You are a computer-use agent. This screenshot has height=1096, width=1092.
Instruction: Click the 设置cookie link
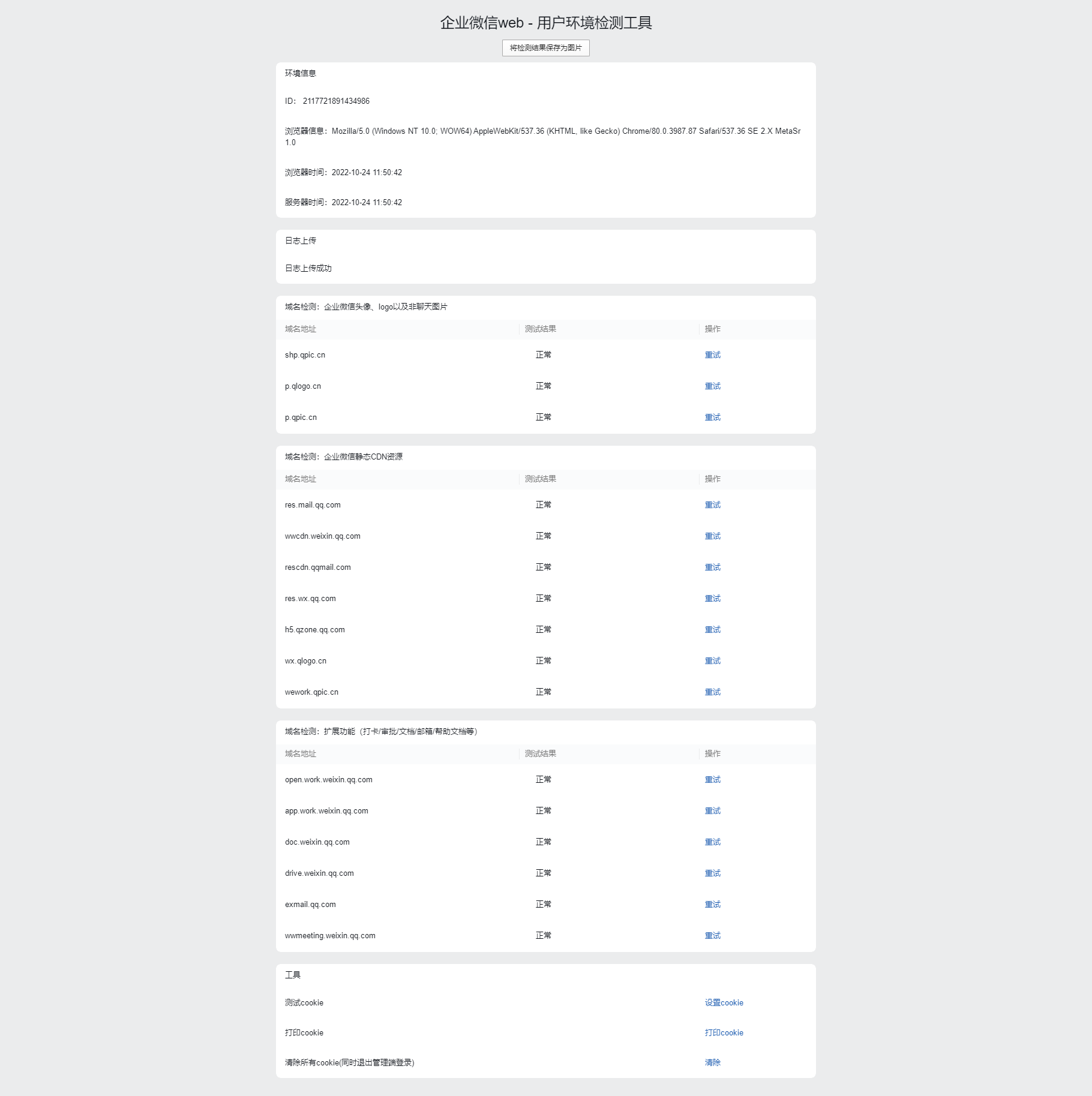(x=724, y=1003)
